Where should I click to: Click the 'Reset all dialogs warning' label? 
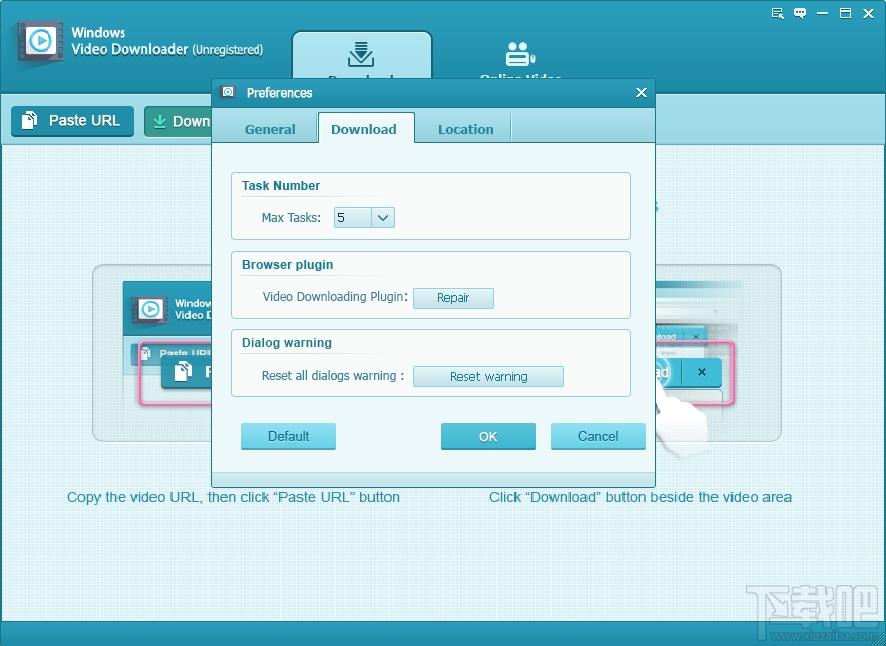[333, 376]
